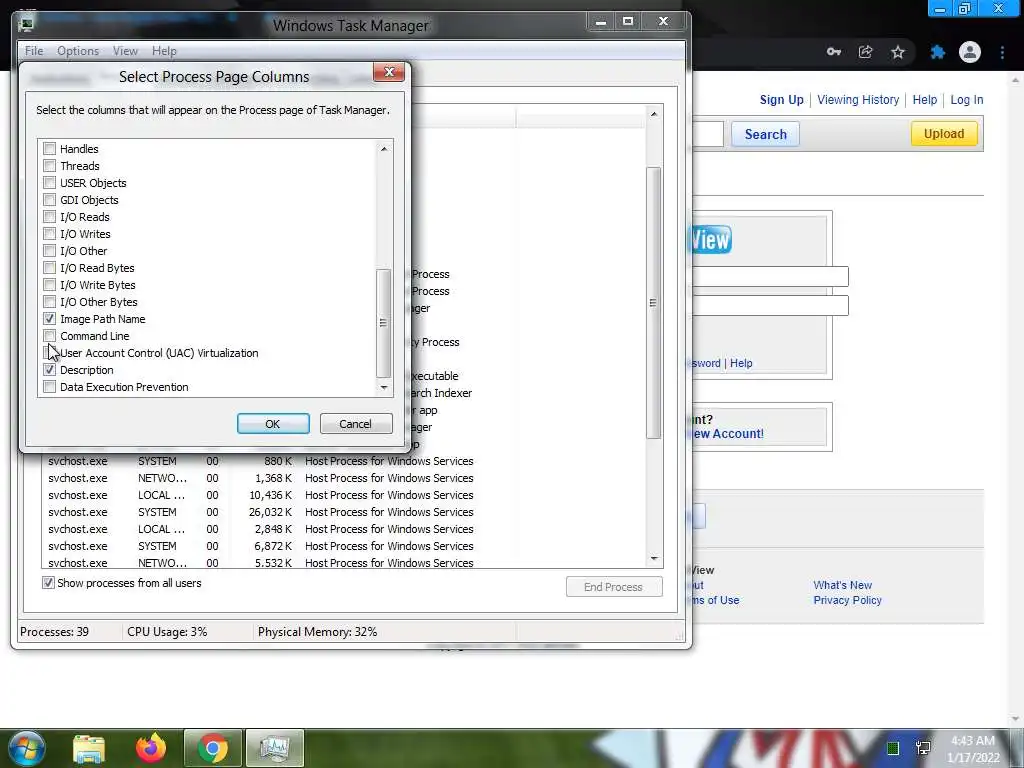Open File Explorer from the taskbar
This screenshot has height=768, width=1024.
pyautogui.click(x=88, y=748)
